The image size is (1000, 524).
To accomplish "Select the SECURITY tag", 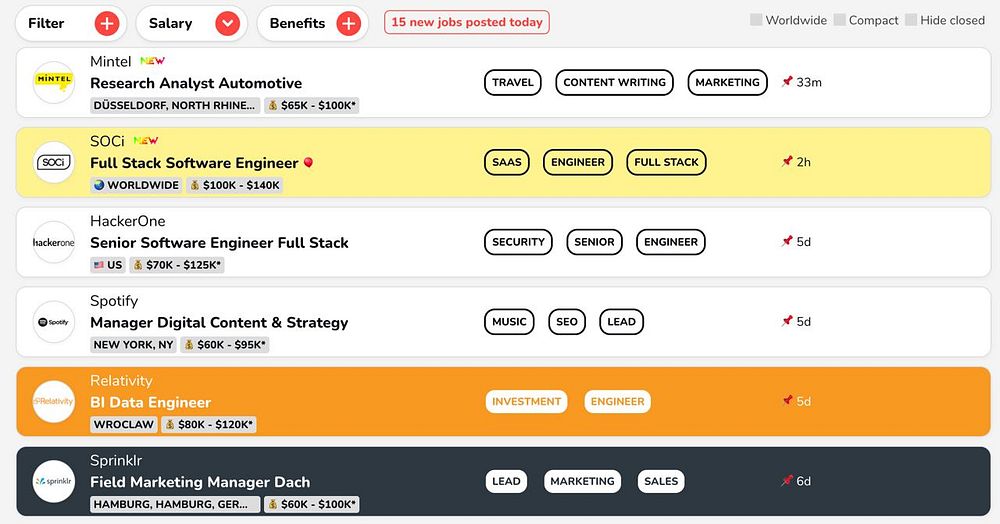I will coord(518,242).
